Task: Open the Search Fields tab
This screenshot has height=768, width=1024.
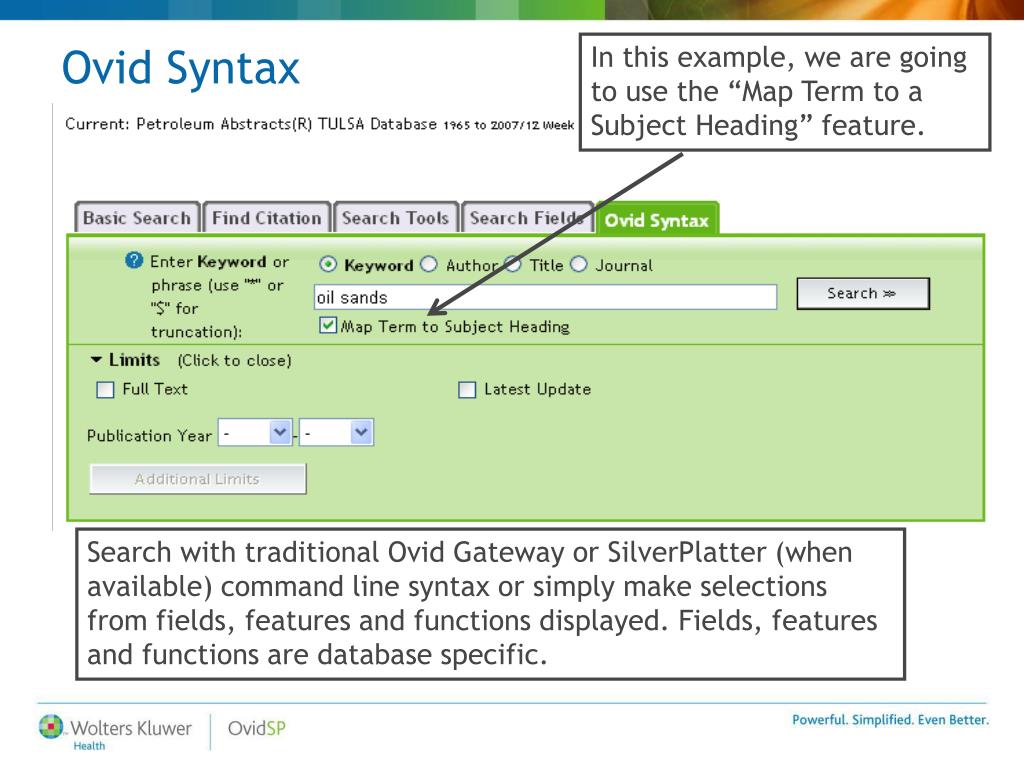Action: click(x=526, y=218)
